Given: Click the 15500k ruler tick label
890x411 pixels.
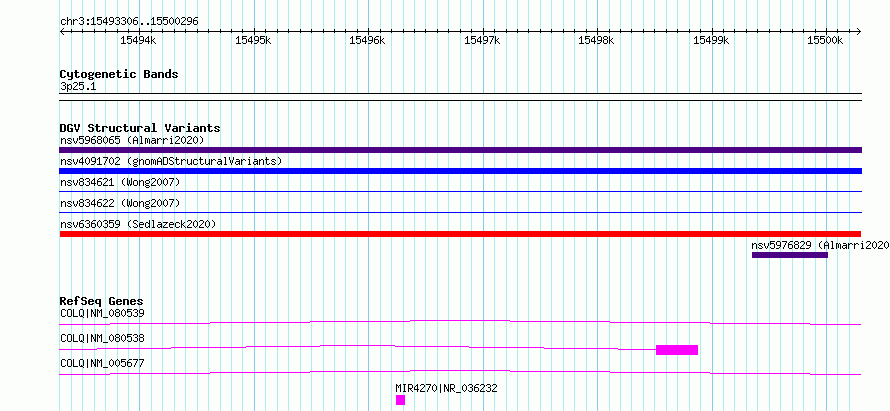Looking at the screenshot, I should [x=825, y=40].
